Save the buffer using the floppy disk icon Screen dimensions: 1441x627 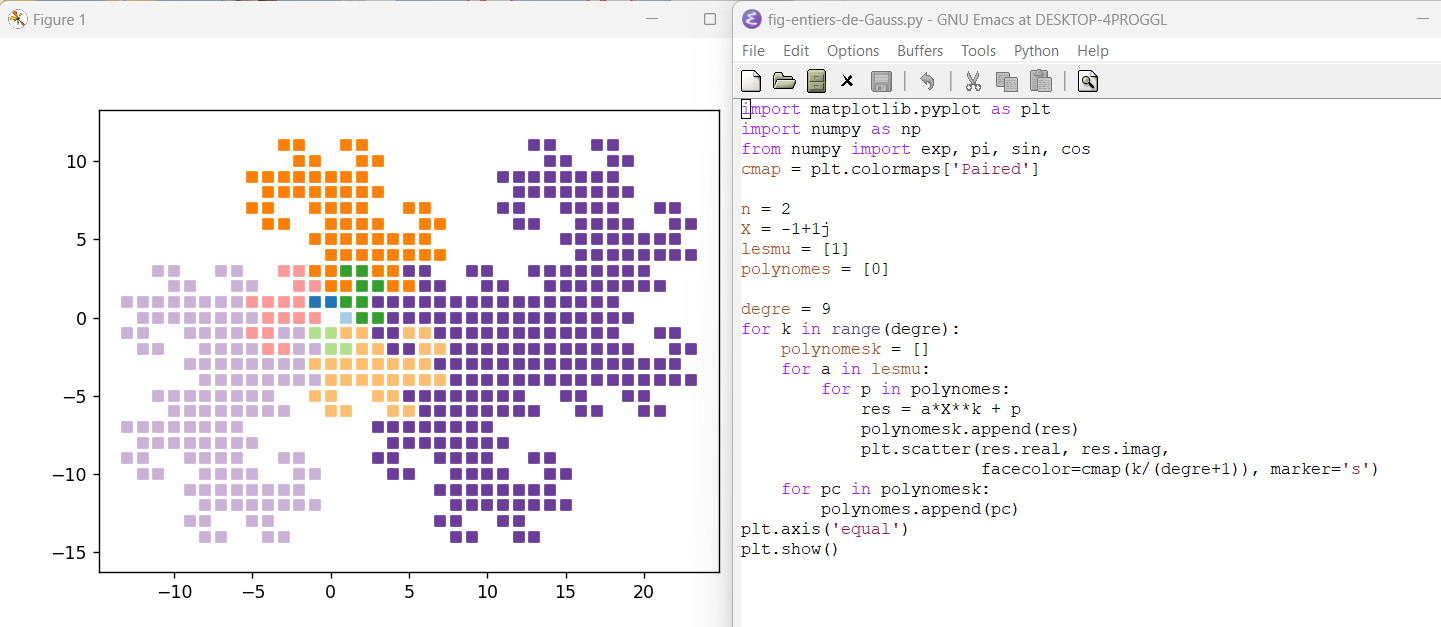(x=881, y=81)
